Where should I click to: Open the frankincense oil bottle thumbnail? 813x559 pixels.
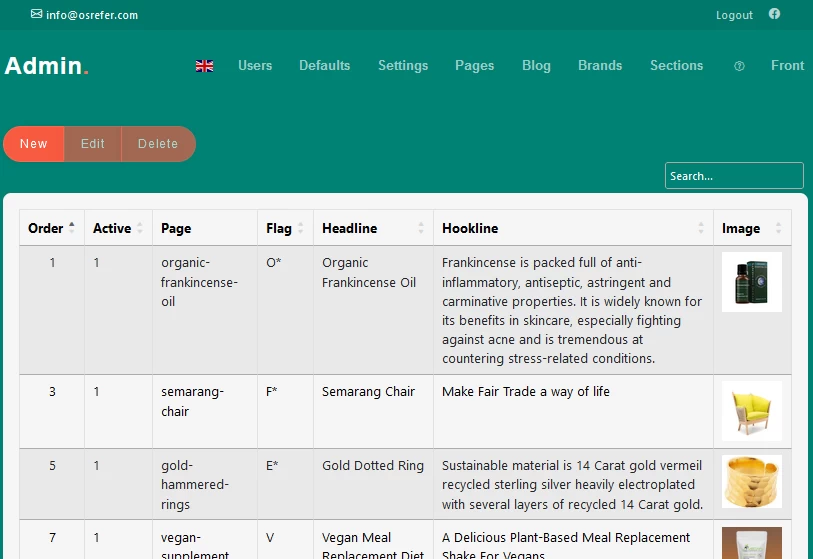point(752,282)
